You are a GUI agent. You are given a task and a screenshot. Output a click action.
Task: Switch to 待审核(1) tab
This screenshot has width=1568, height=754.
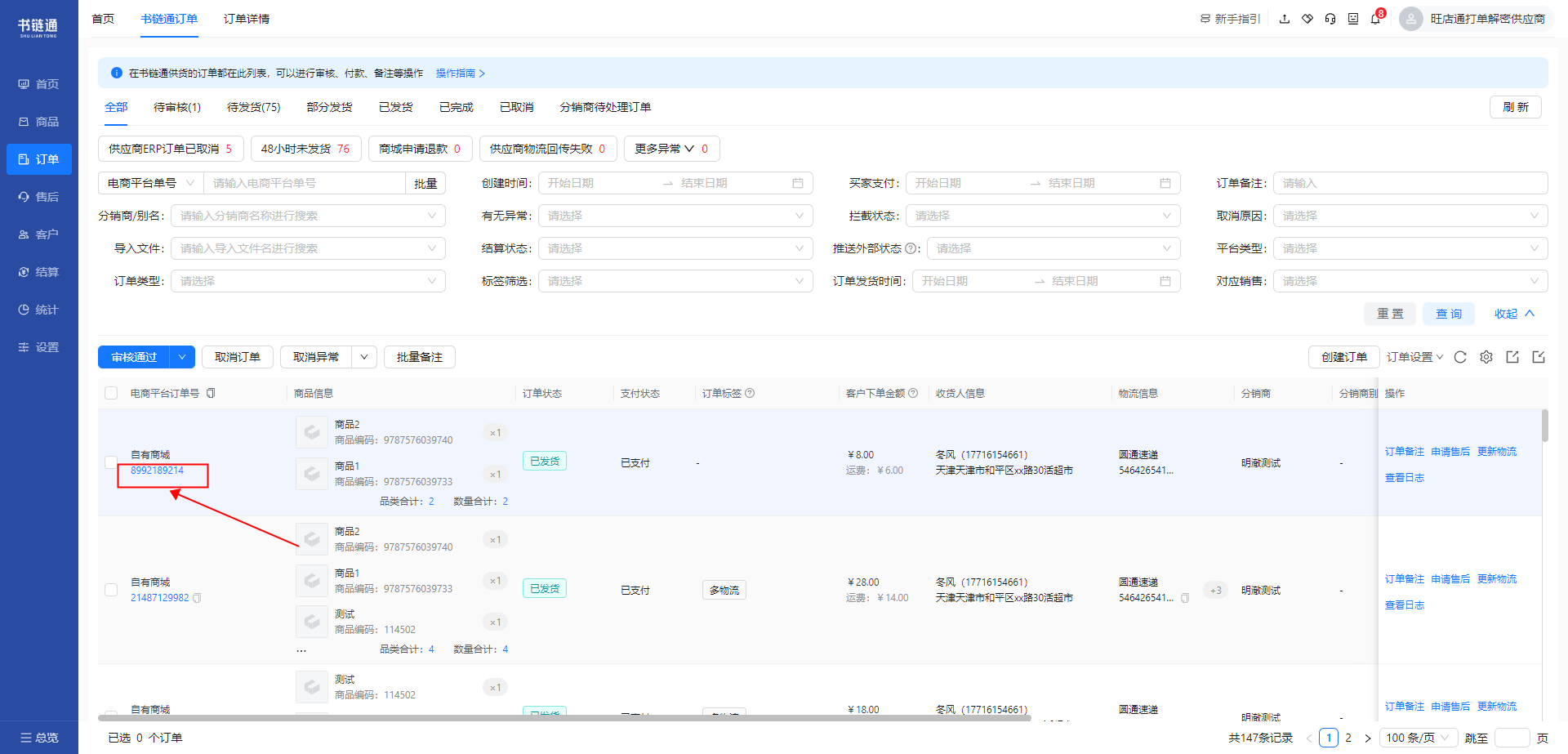coord(177,107)
